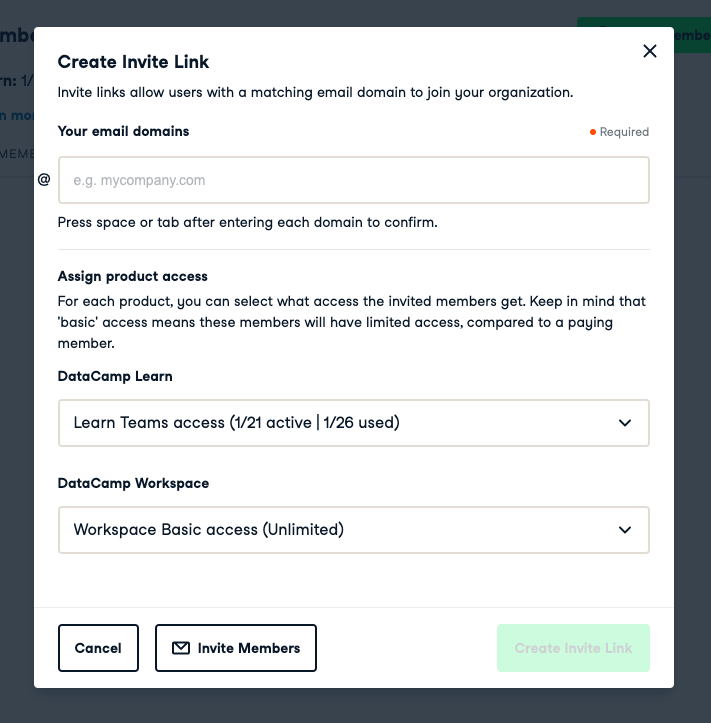Focus the email domains input field
Screen dimensions: 711x723
(354, 180)
